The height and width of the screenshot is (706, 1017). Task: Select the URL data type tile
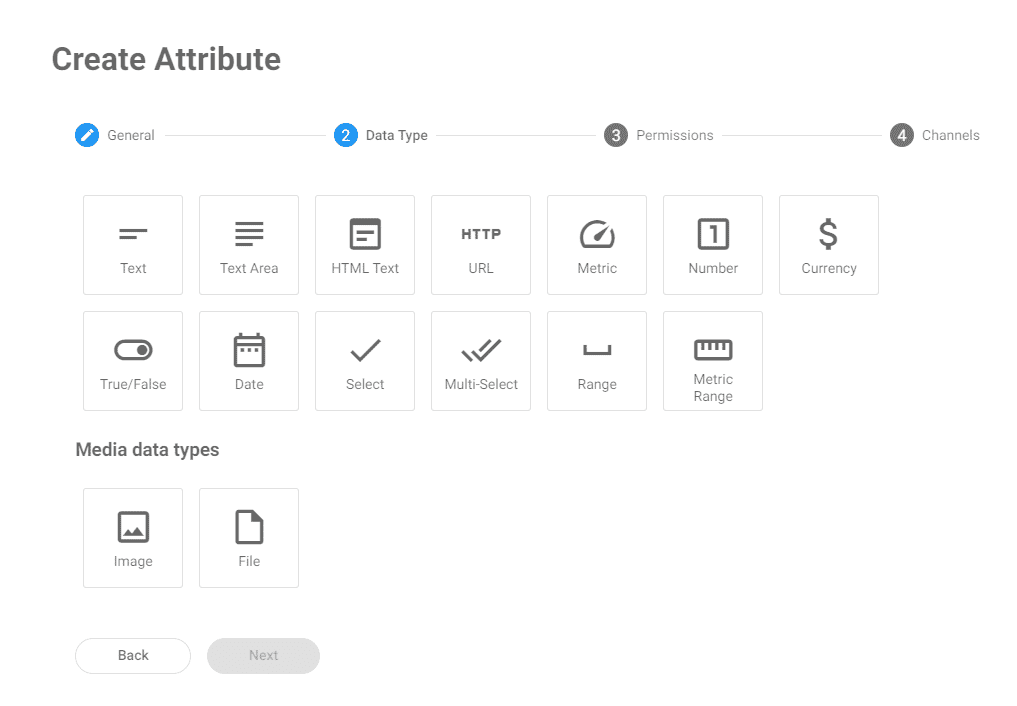click(481, 245)
